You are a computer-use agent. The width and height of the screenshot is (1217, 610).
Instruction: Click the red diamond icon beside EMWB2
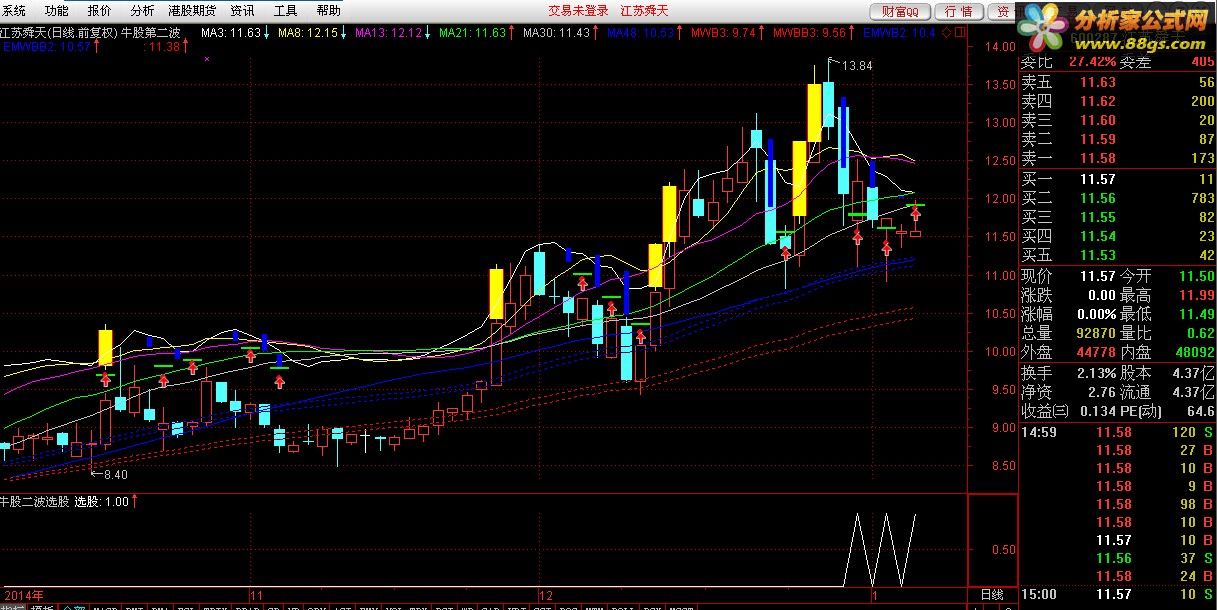945,33
